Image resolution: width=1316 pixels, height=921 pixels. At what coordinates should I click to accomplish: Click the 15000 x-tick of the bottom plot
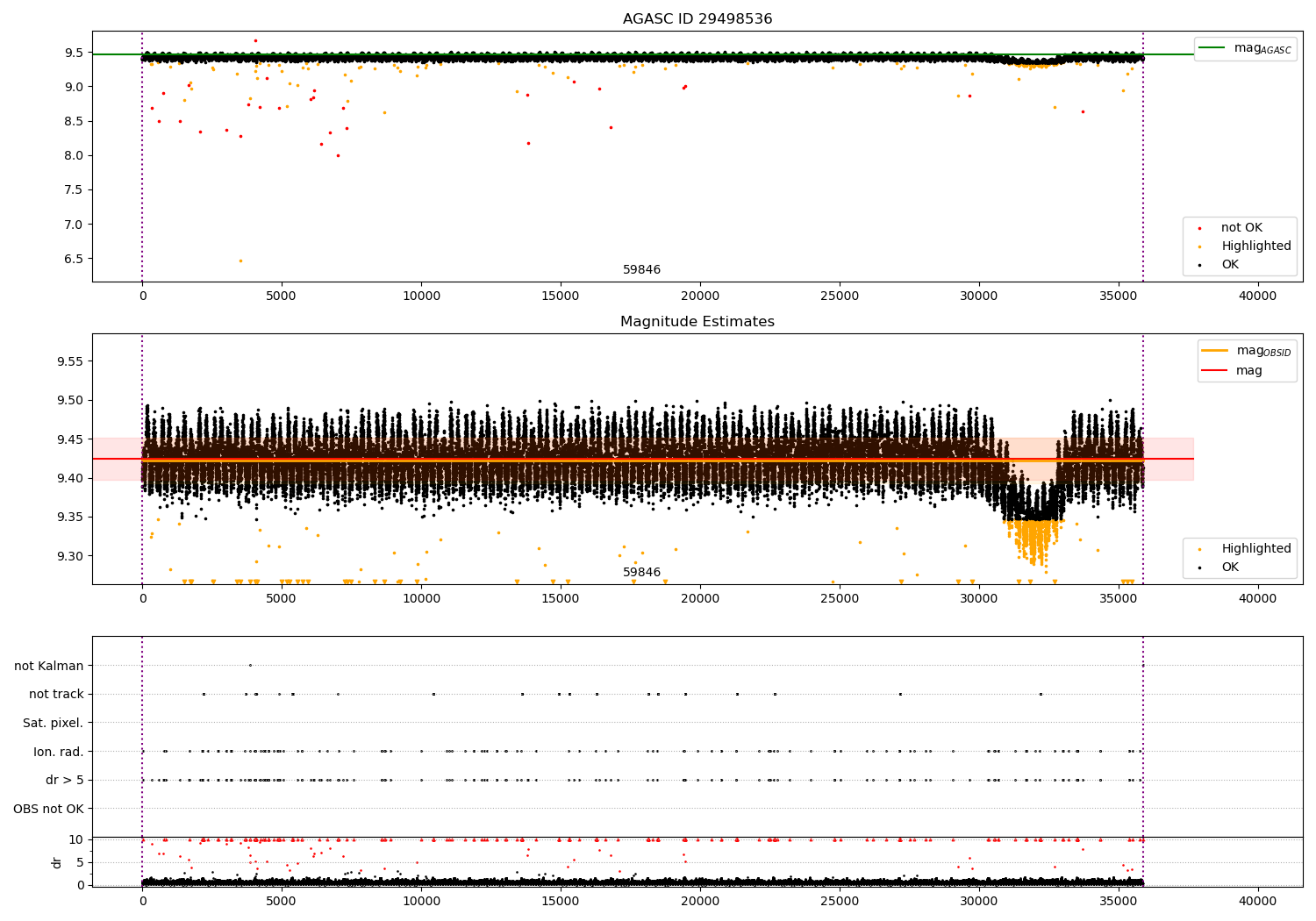pos(561,902)
